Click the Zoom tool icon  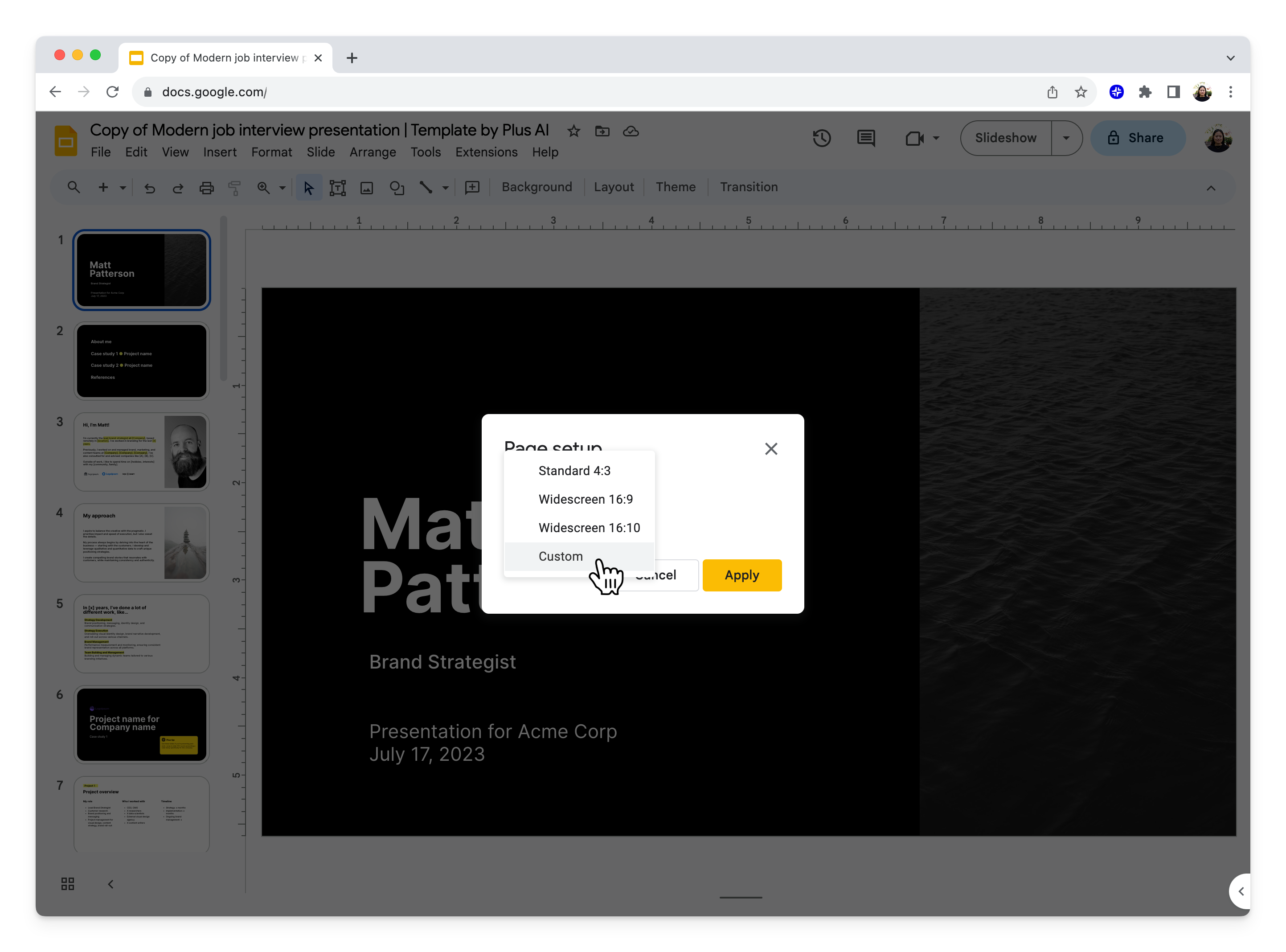point(263,188)
